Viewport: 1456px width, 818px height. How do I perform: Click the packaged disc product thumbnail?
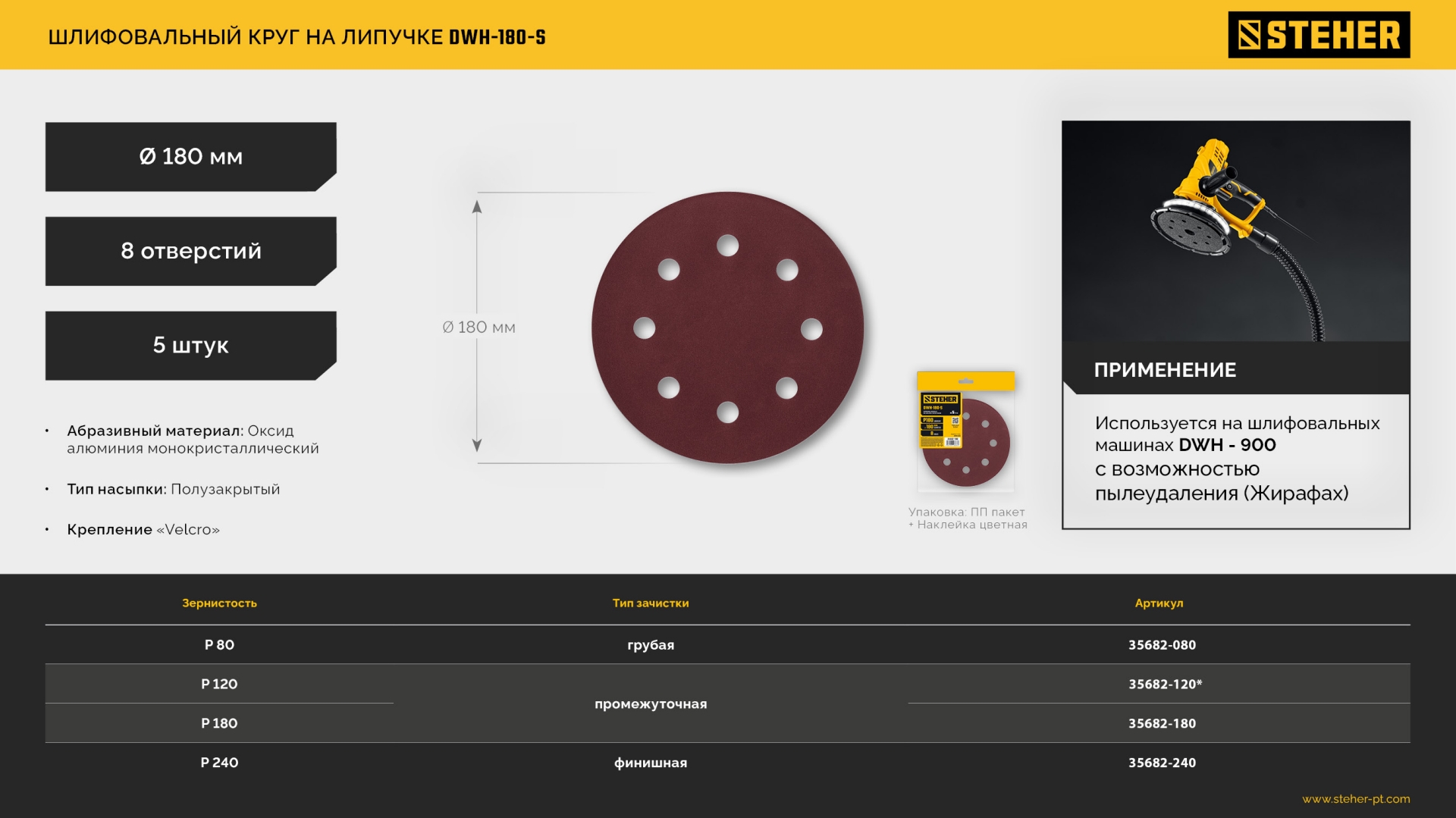pos(965,432)
